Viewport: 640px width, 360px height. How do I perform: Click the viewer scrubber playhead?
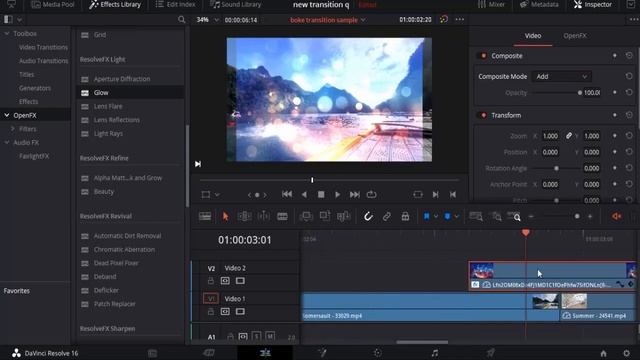tap(312, 180)
